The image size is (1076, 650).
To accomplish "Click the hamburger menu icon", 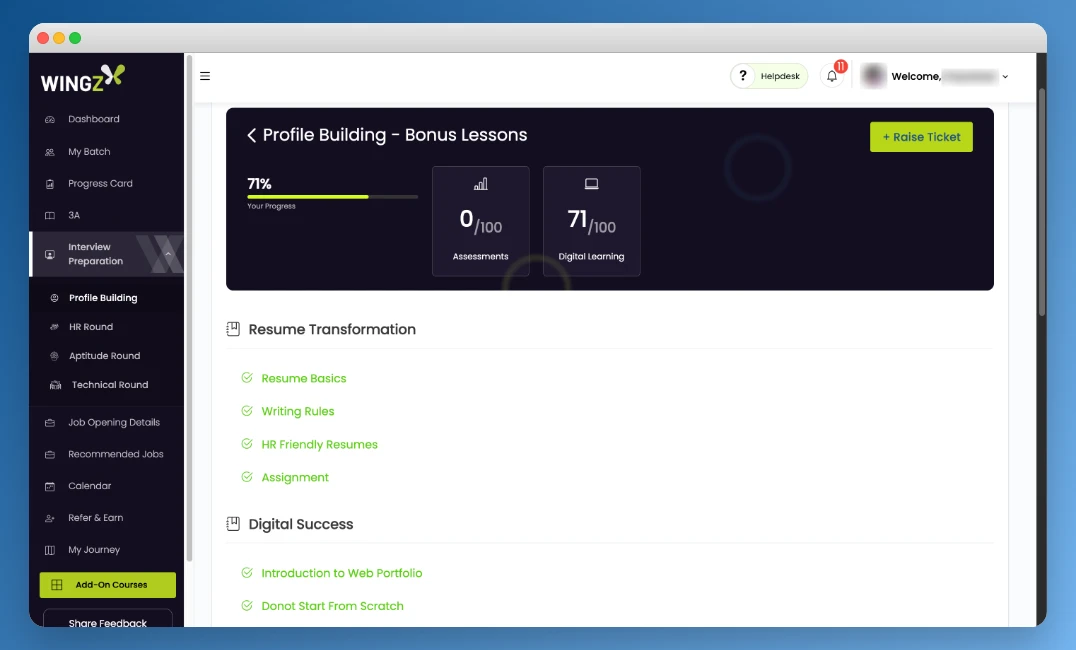I will click(x=205, y=76).
